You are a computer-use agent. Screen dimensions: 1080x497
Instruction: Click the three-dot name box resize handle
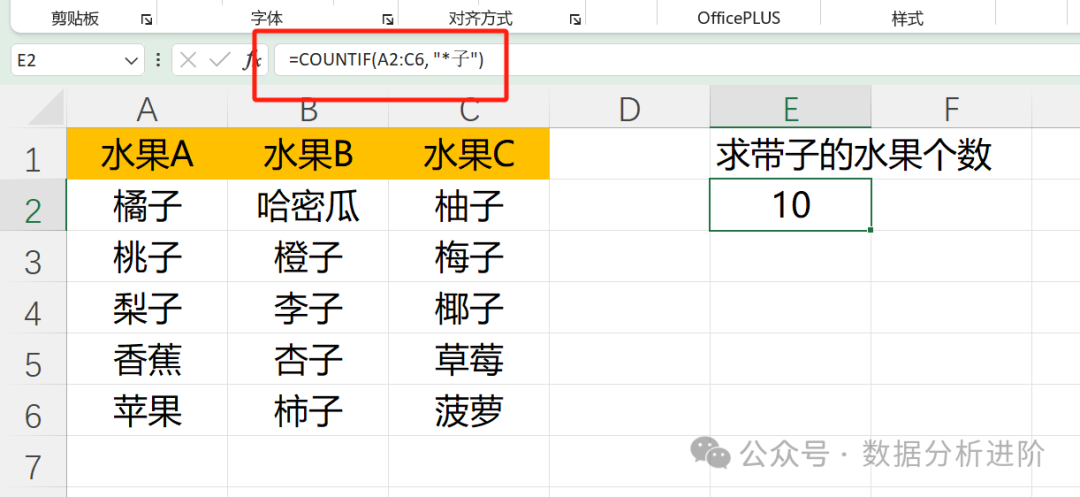point(159,61)
